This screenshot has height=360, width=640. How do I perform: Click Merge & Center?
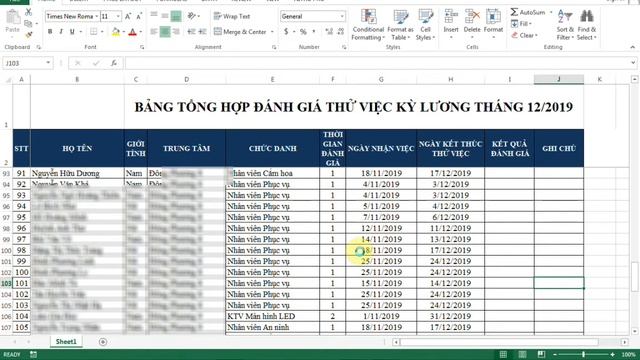[x=240, y=31]
